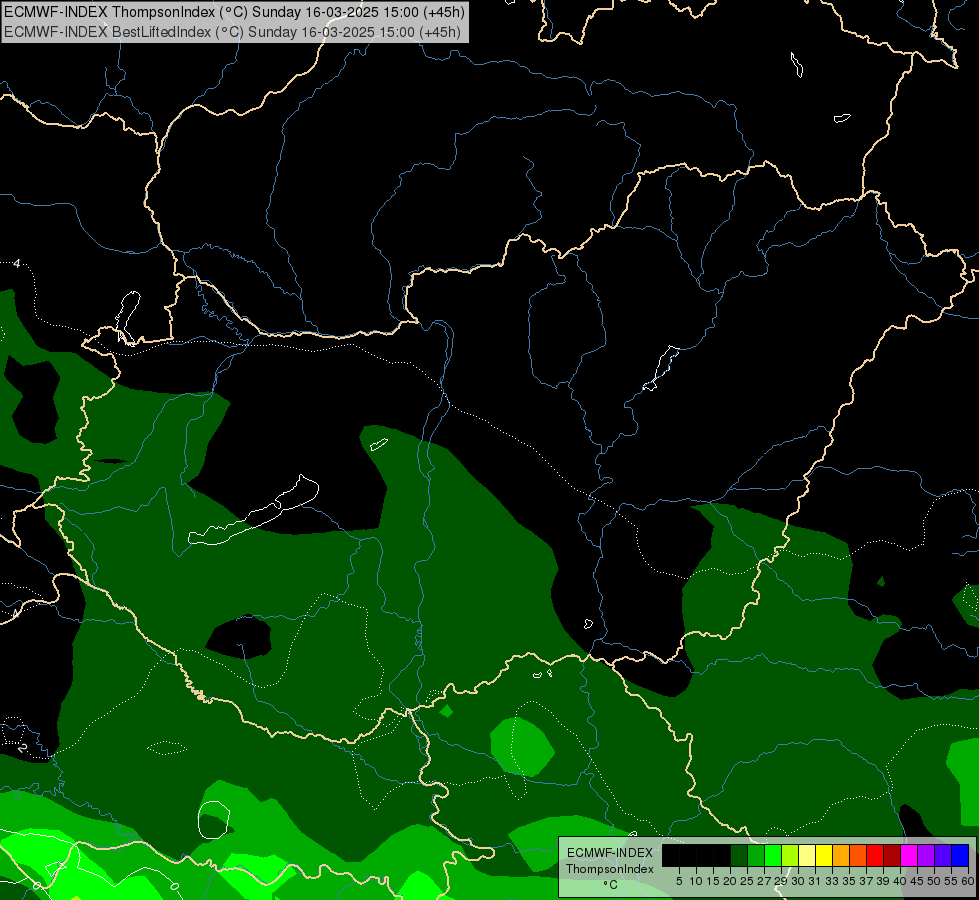The image size is (979, 900).
Task: Click the yellow 31-33 legend swatch
Action: 824,856
